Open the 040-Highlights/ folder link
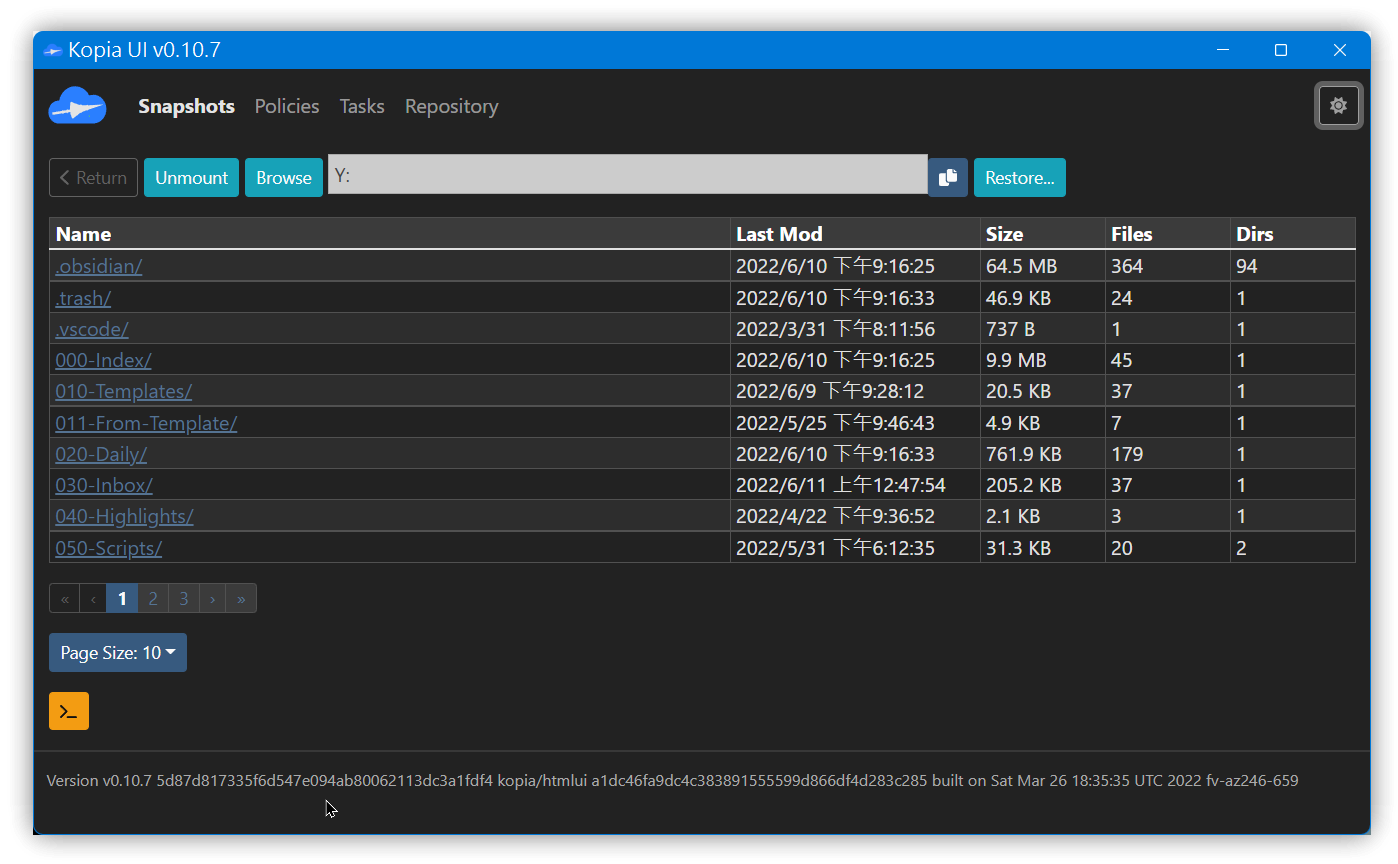 pyautogui.click(x=124, y=516)
